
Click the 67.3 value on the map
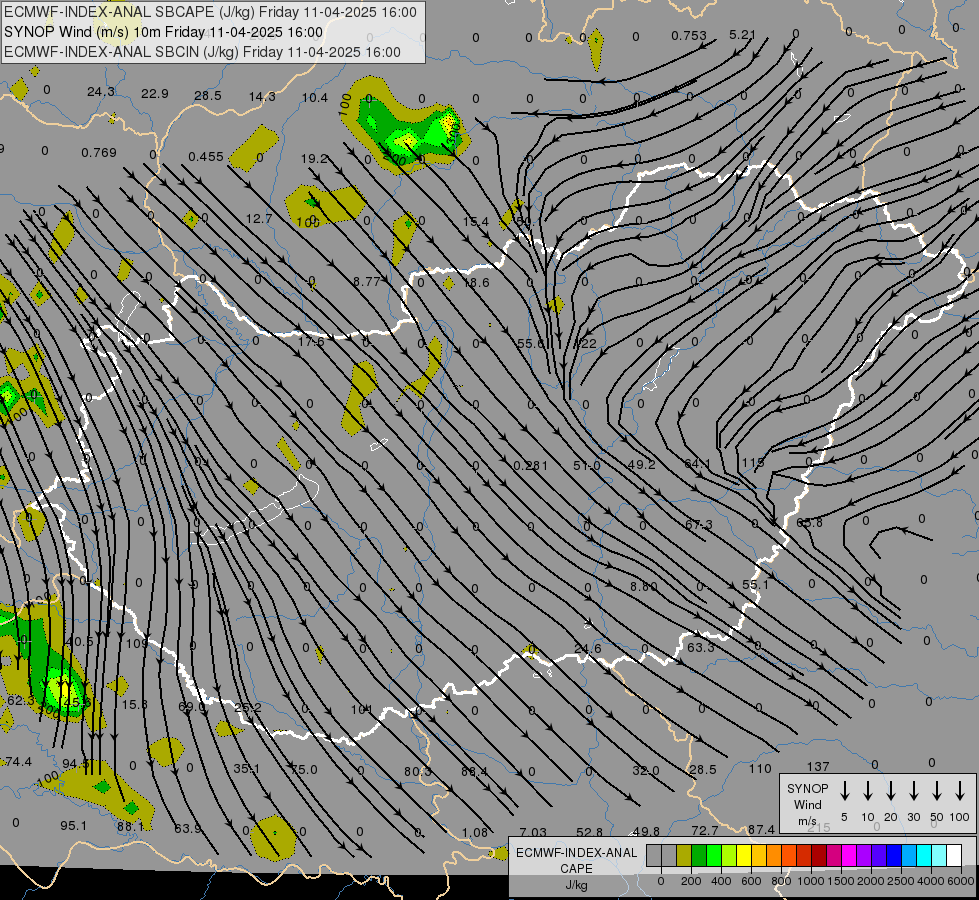click(699, 524)
